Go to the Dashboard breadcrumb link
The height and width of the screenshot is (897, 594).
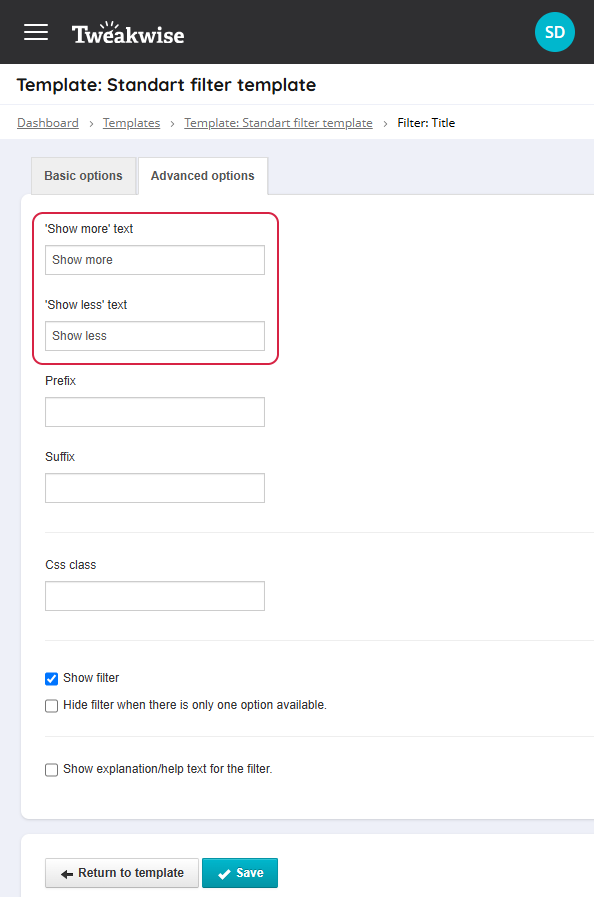pos(48,123)
